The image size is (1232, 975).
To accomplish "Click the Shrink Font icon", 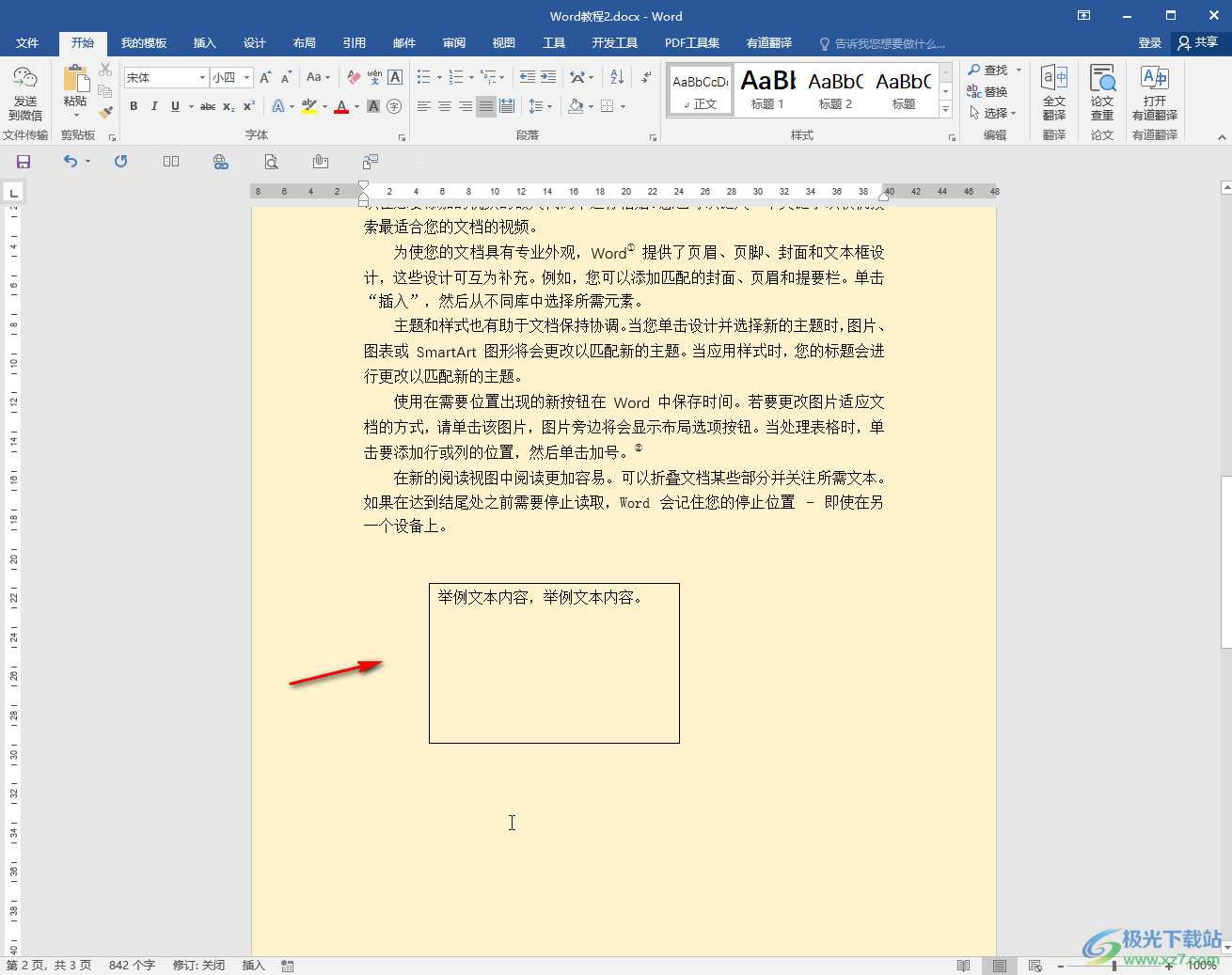I will point(286,77).
